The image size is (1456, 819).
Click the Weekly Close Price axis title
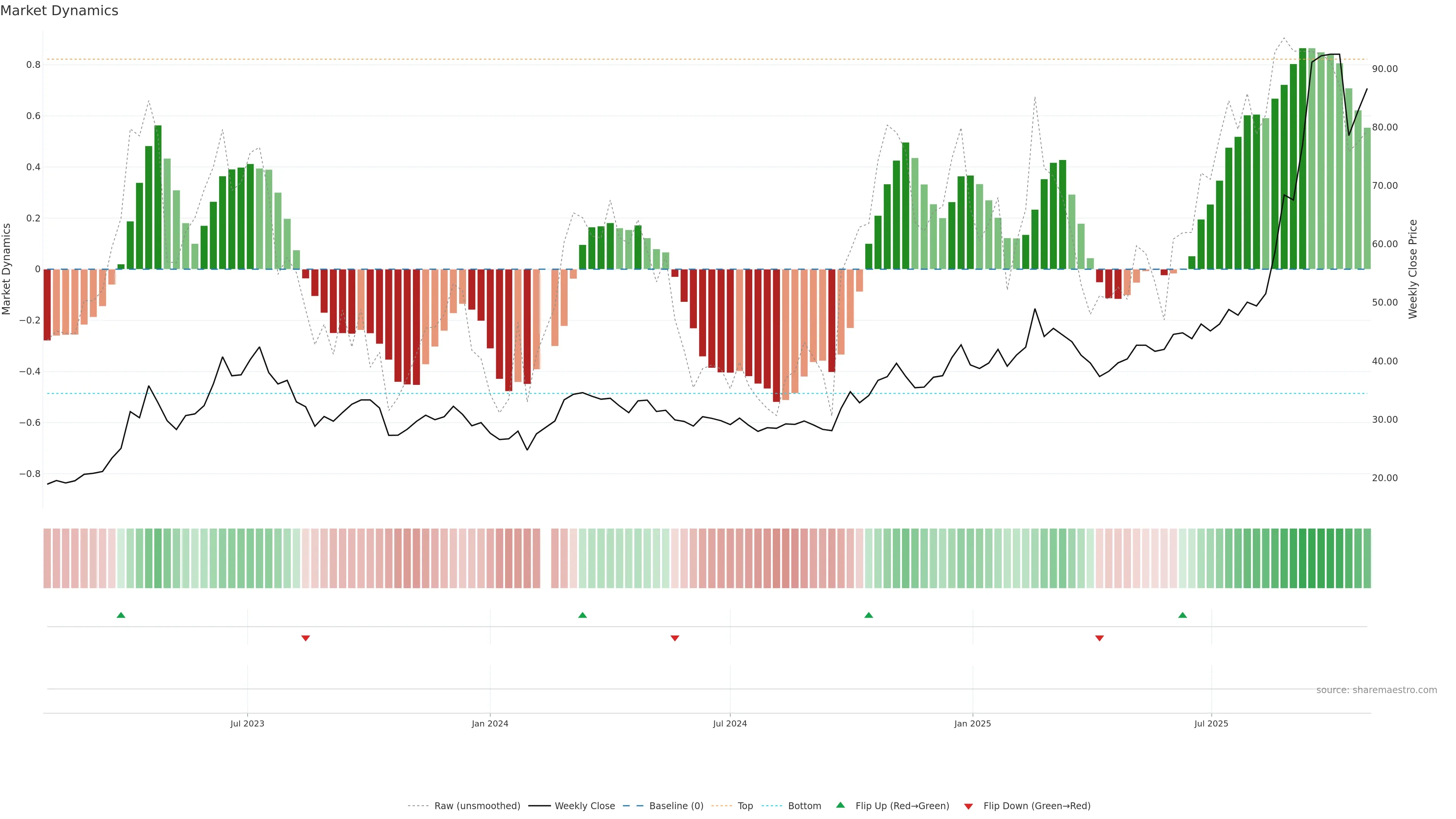coord(1412,269)
